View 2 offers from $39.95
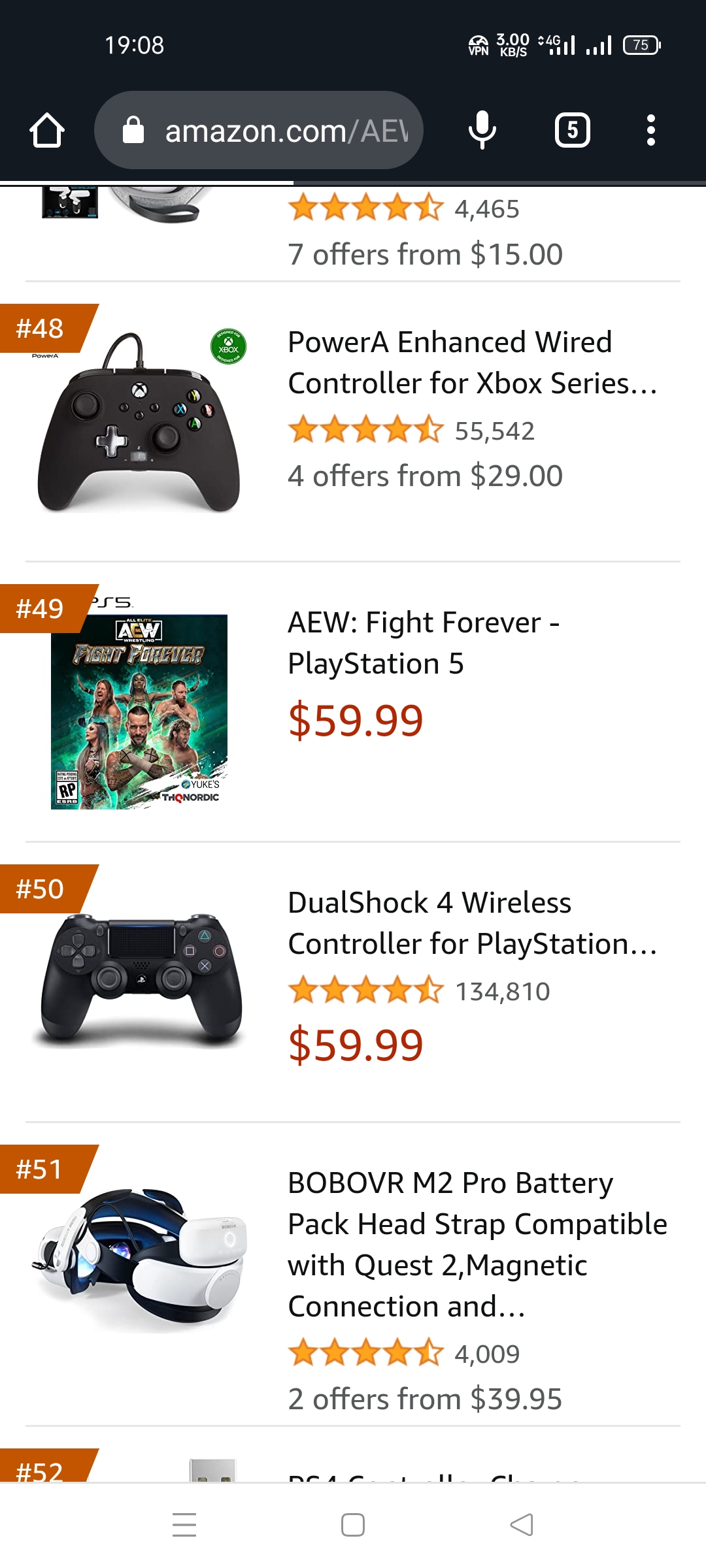This screenshot has width=706, height=1568. [x=425, y=1399]
